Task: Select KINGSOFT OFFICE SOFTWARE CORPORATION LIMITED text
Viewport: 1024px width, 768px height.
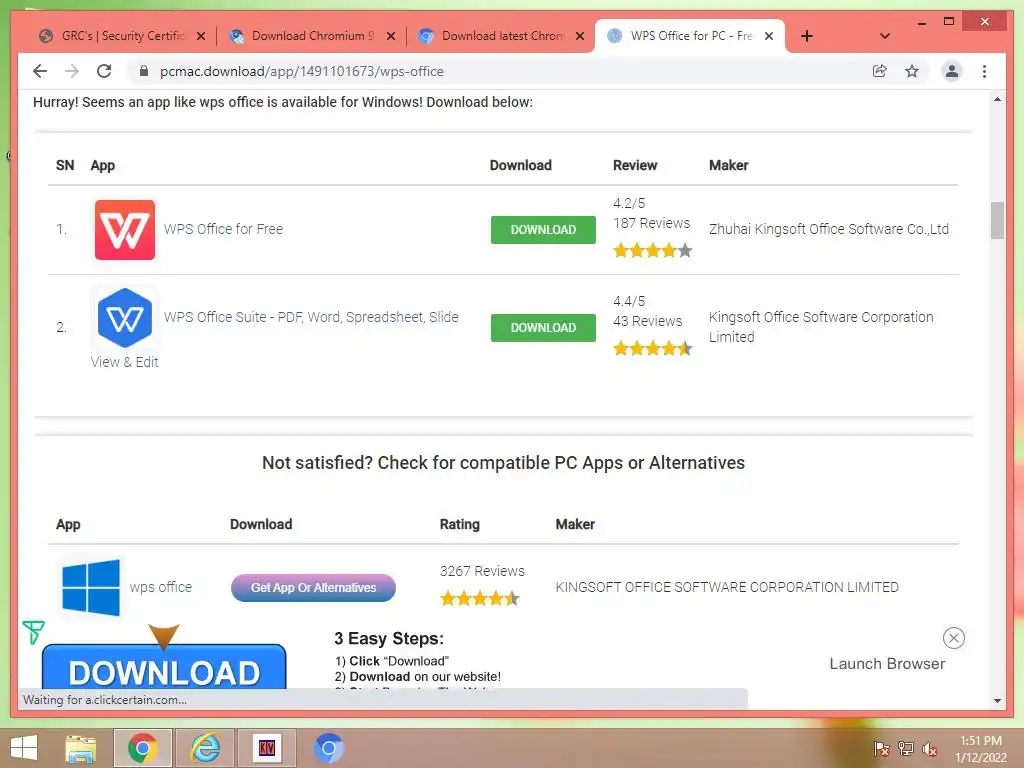Action: (x=727, y=587)
